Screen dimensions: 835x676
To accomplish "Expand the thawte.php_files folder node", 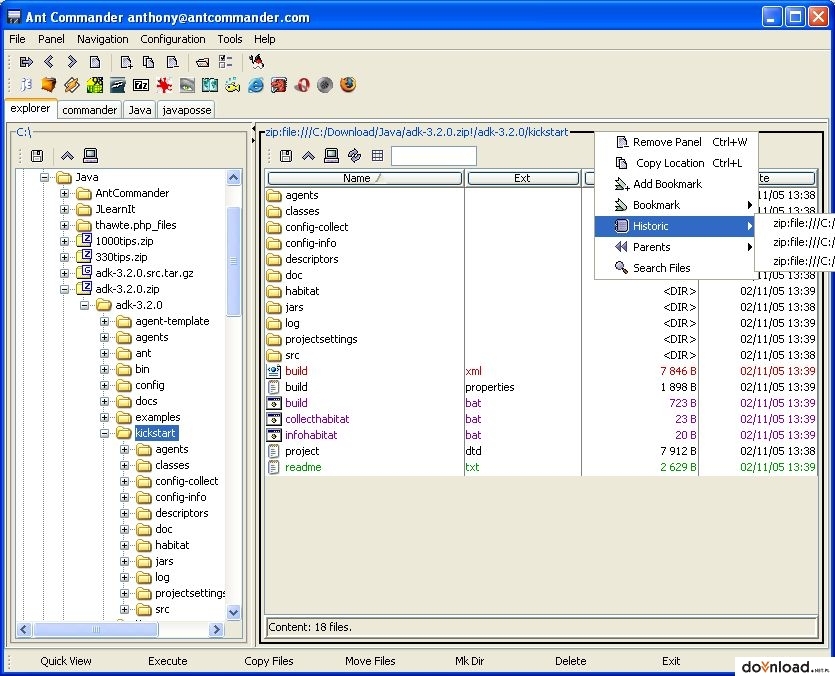I will tap(64, 225).
